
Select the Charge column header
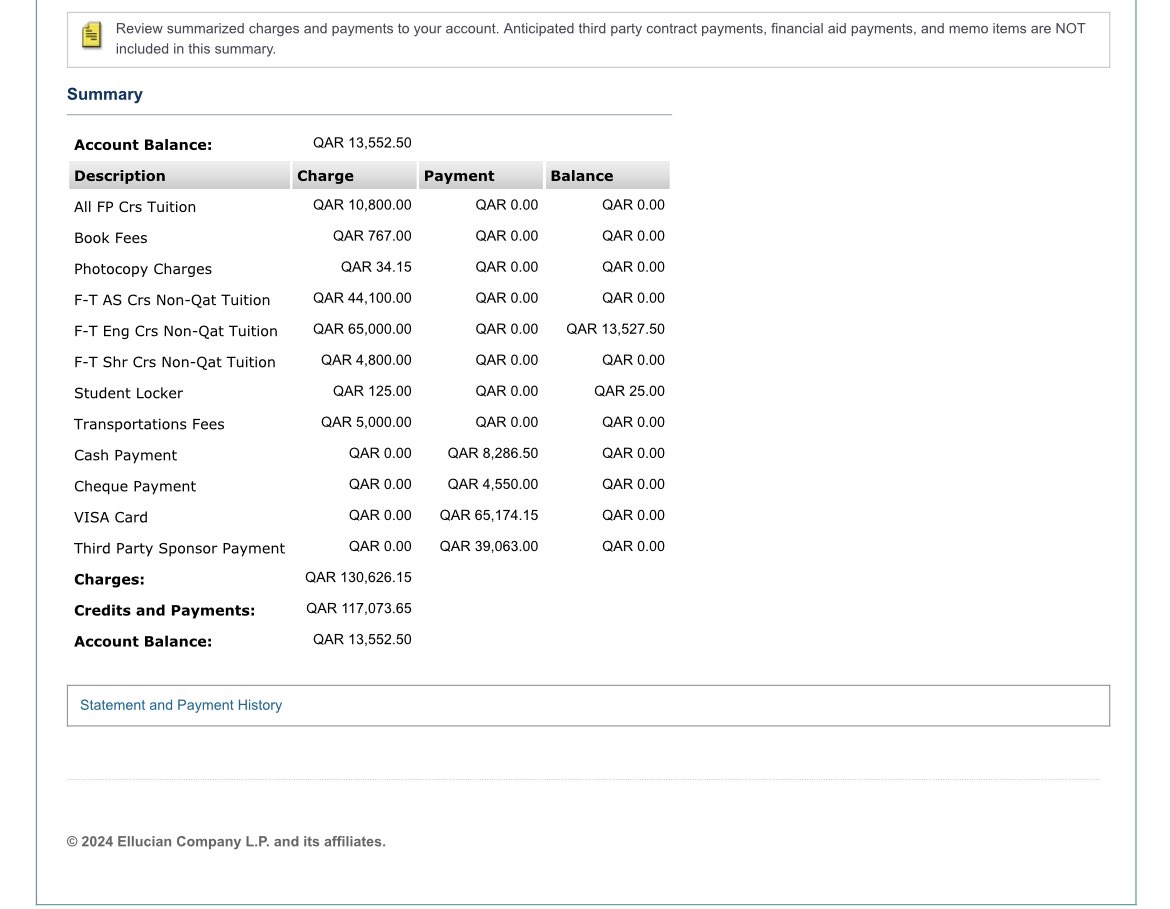coord(354,175)
